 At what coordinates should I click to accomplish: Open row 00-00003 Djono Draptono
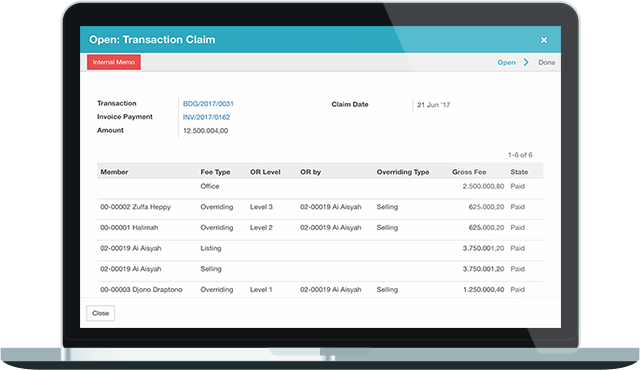tap(320, 290)
